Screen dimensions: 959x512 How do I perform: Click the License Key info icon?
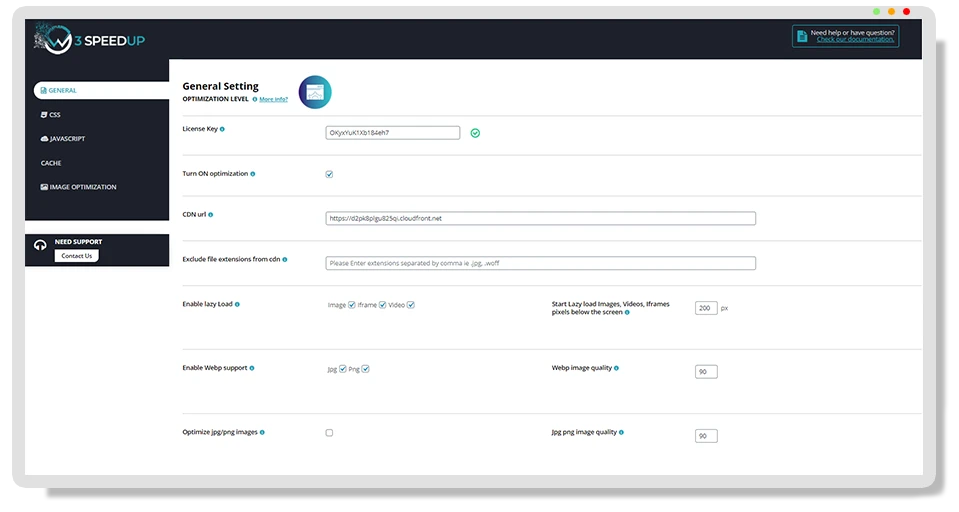click(x=222, y=129)
